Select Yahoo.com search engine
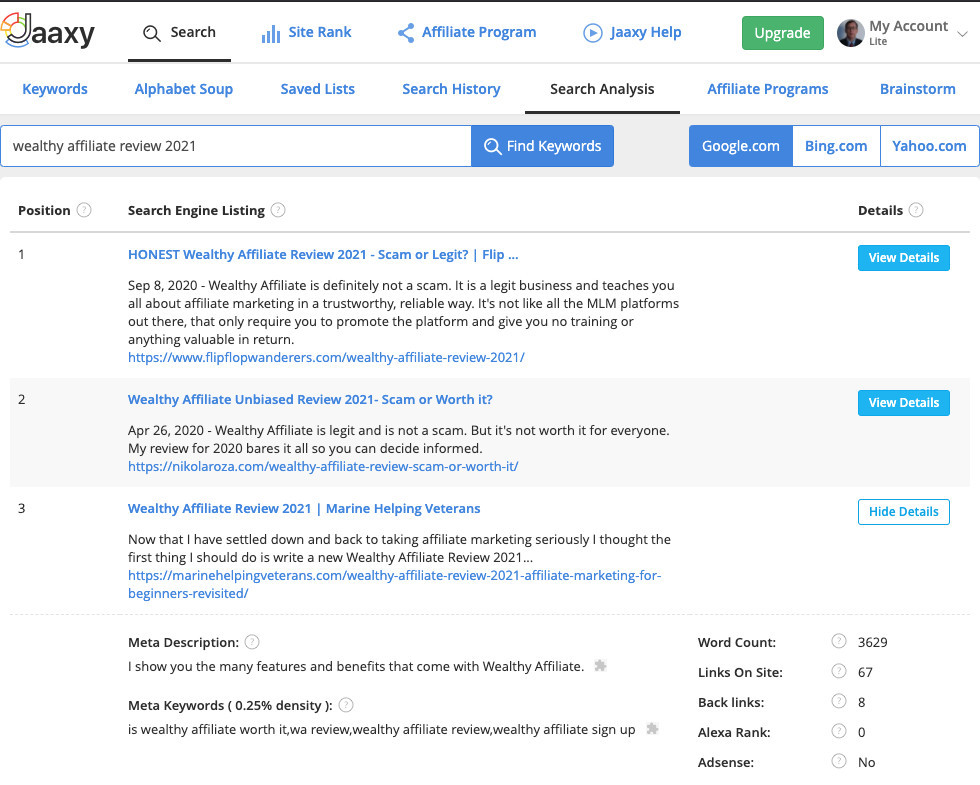The height and width of the screenshot is (785, 980). click(x=929, y=146)
